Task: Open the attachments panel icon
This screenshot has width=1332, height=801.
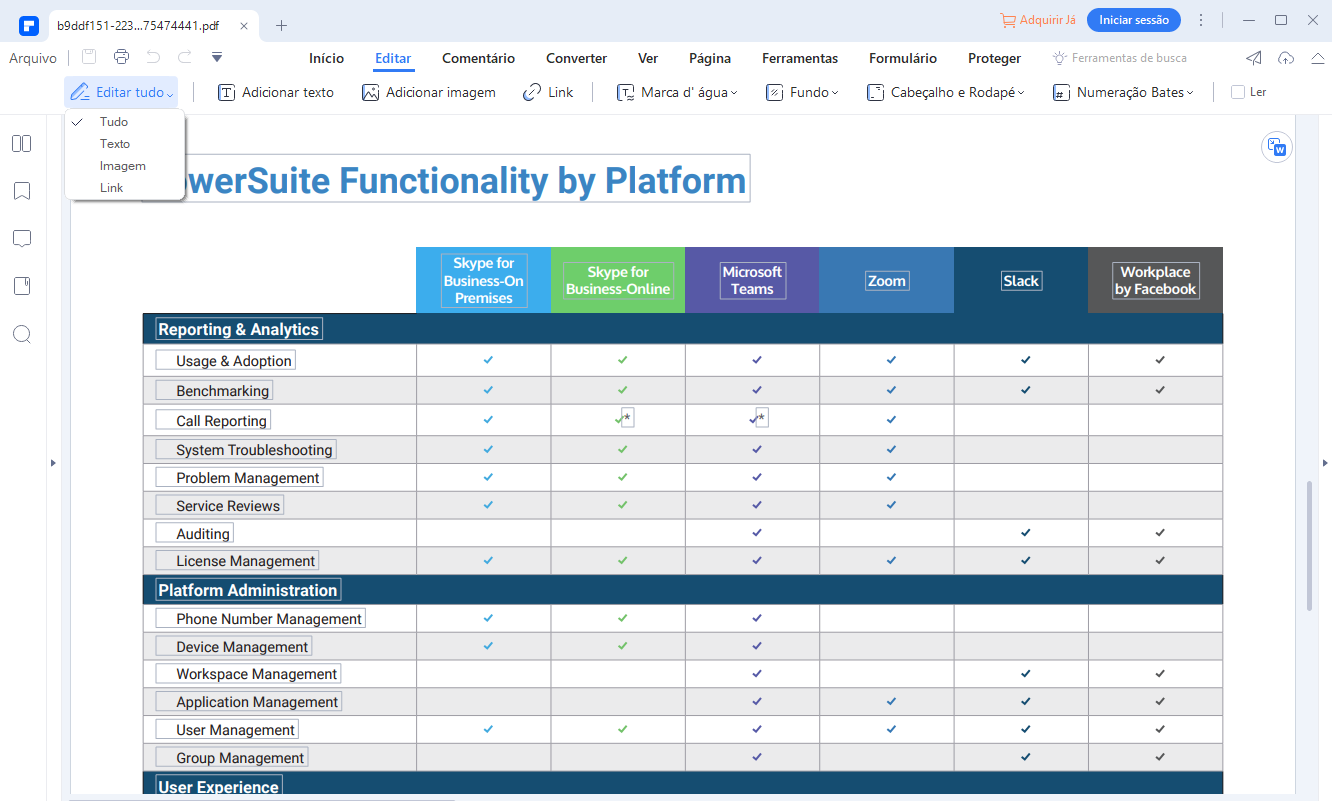Action: pos(21,287)
